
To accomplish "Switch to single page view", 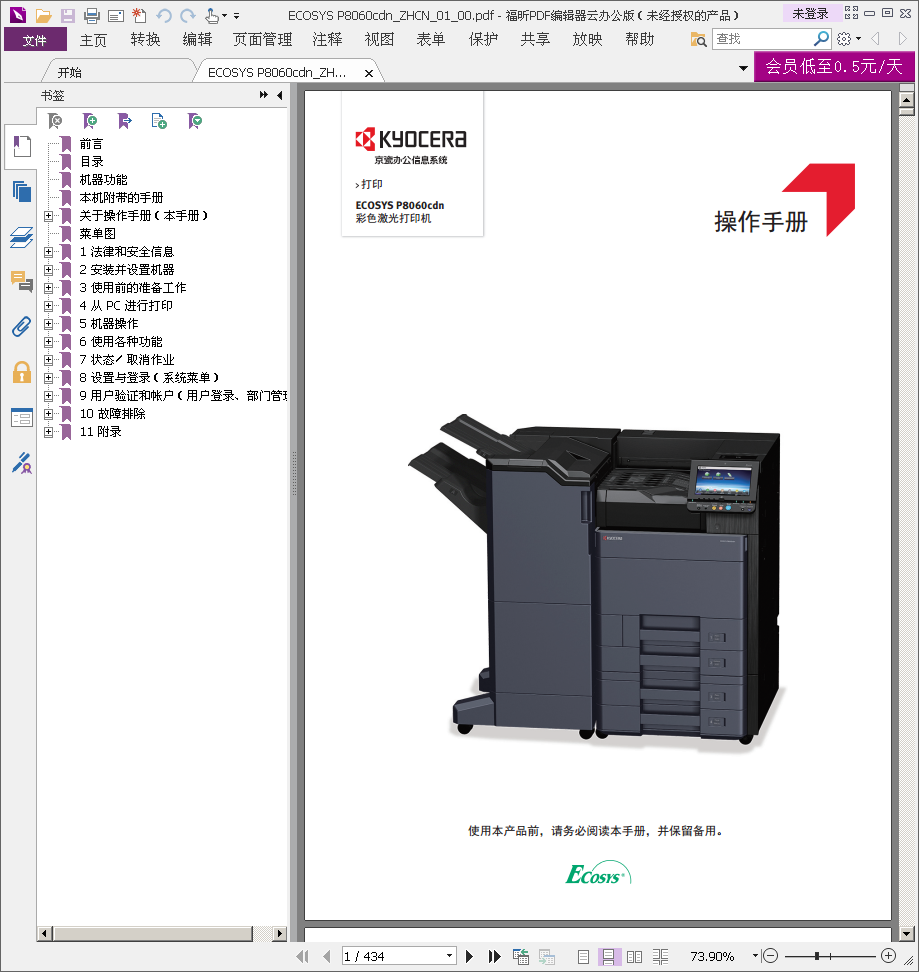I will tap(583, 957).
